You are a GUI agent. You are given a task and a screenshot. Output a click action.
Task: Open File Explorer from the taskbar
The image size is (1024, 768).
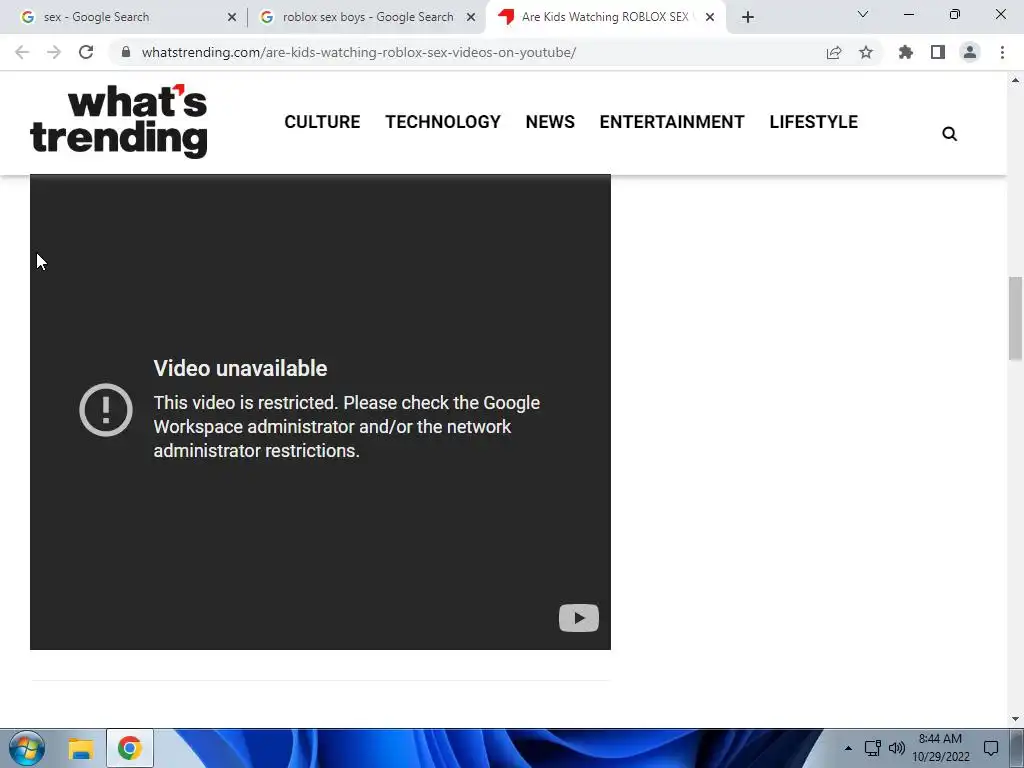click(81, 748)
